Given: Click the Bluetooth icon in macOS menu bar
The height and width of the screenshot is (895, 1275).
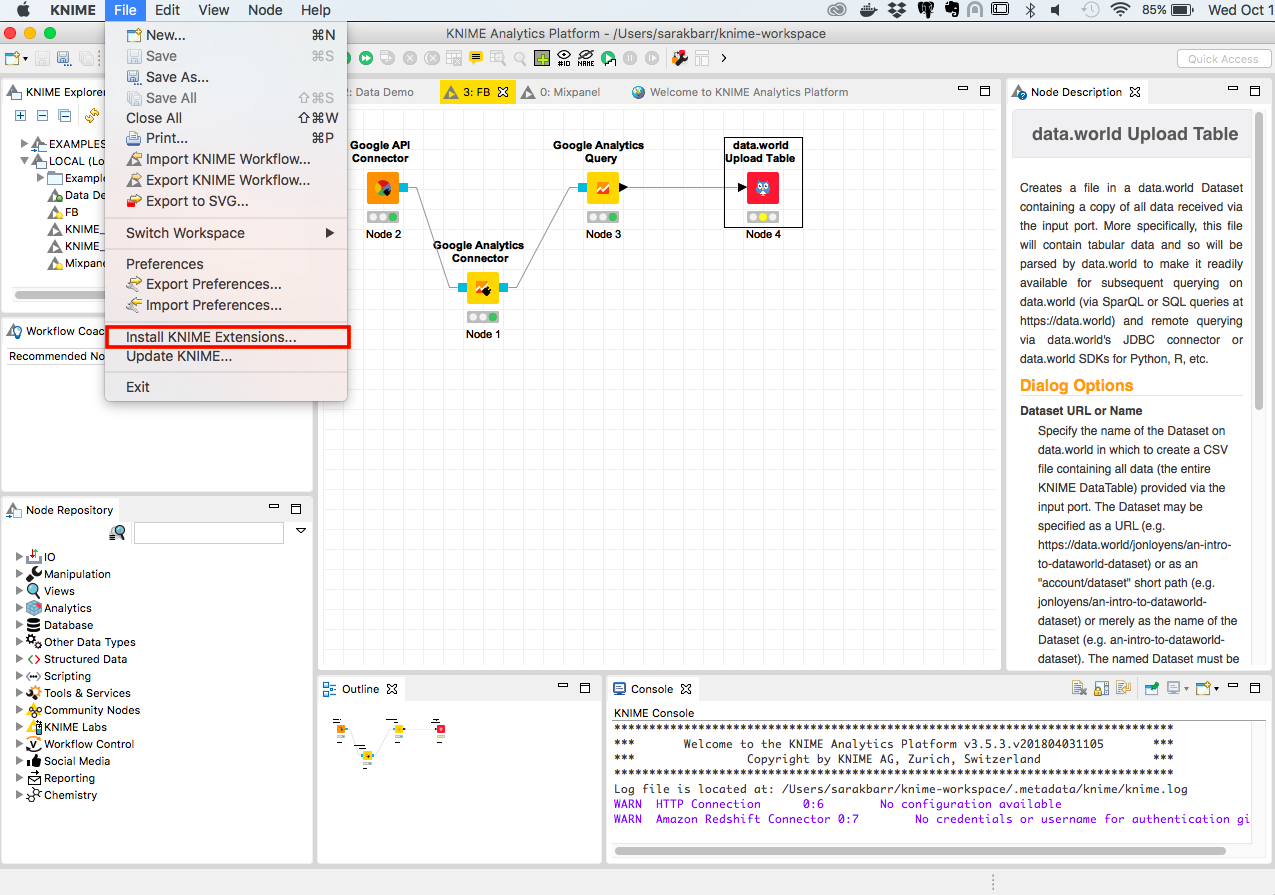Looking at the screenshot, I should pyautogui.click(x=1030, y=10).
